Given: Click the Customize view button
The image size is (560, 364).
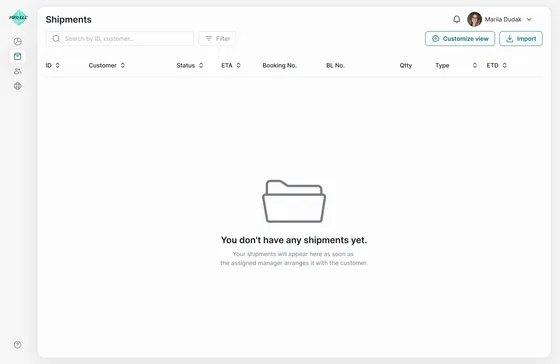Looking at the screenshot, I should [x=460, y=39].
